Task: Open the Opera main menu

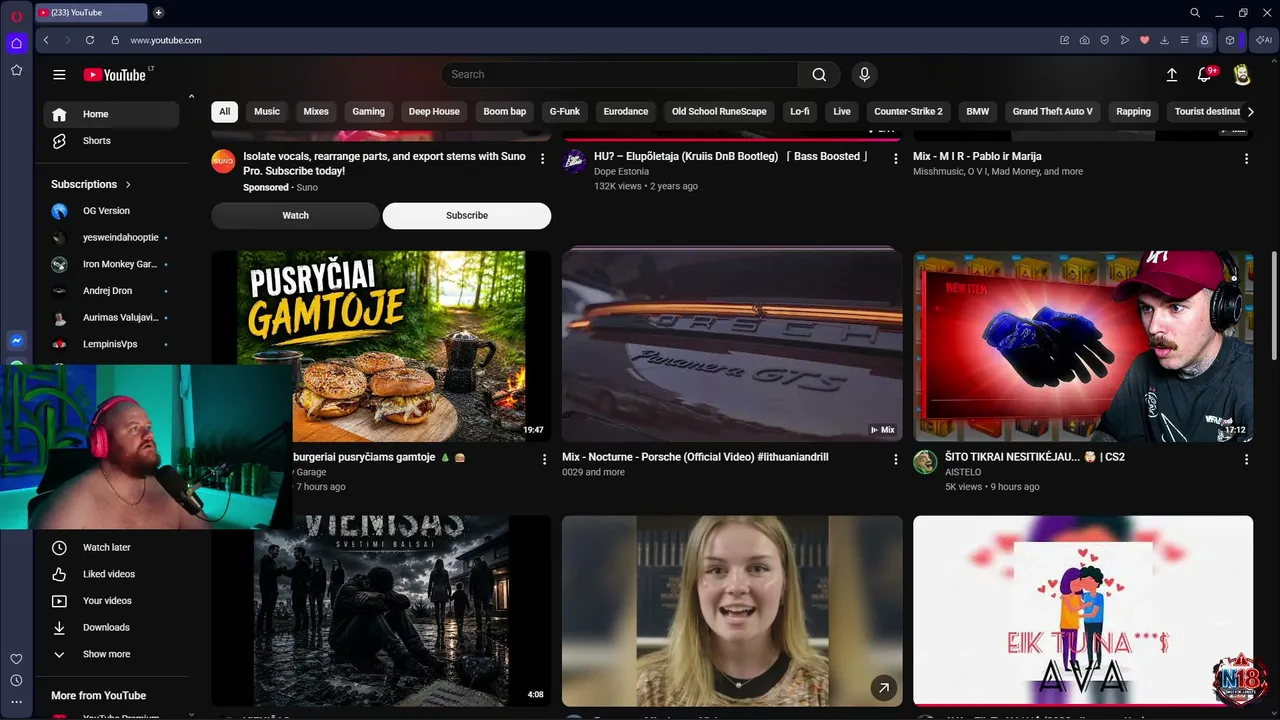Action: [16, 14]
